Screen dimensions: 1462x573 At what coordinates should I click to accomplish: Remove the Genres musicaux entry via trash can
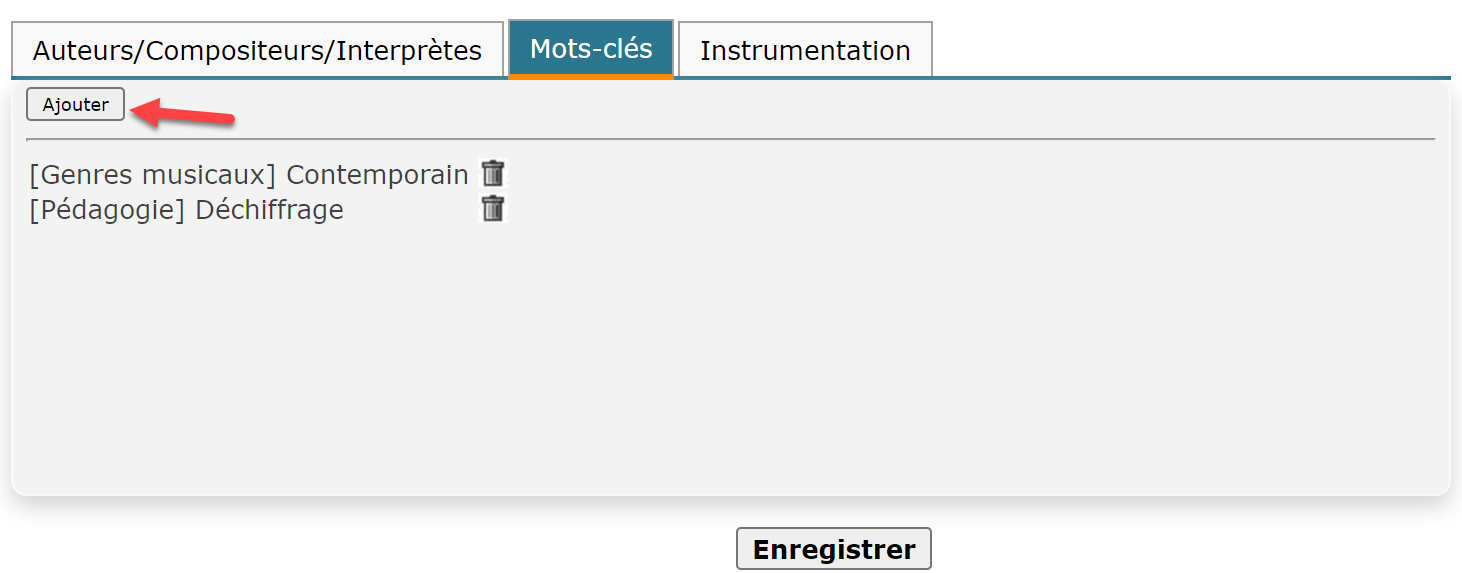click(493, 173)
